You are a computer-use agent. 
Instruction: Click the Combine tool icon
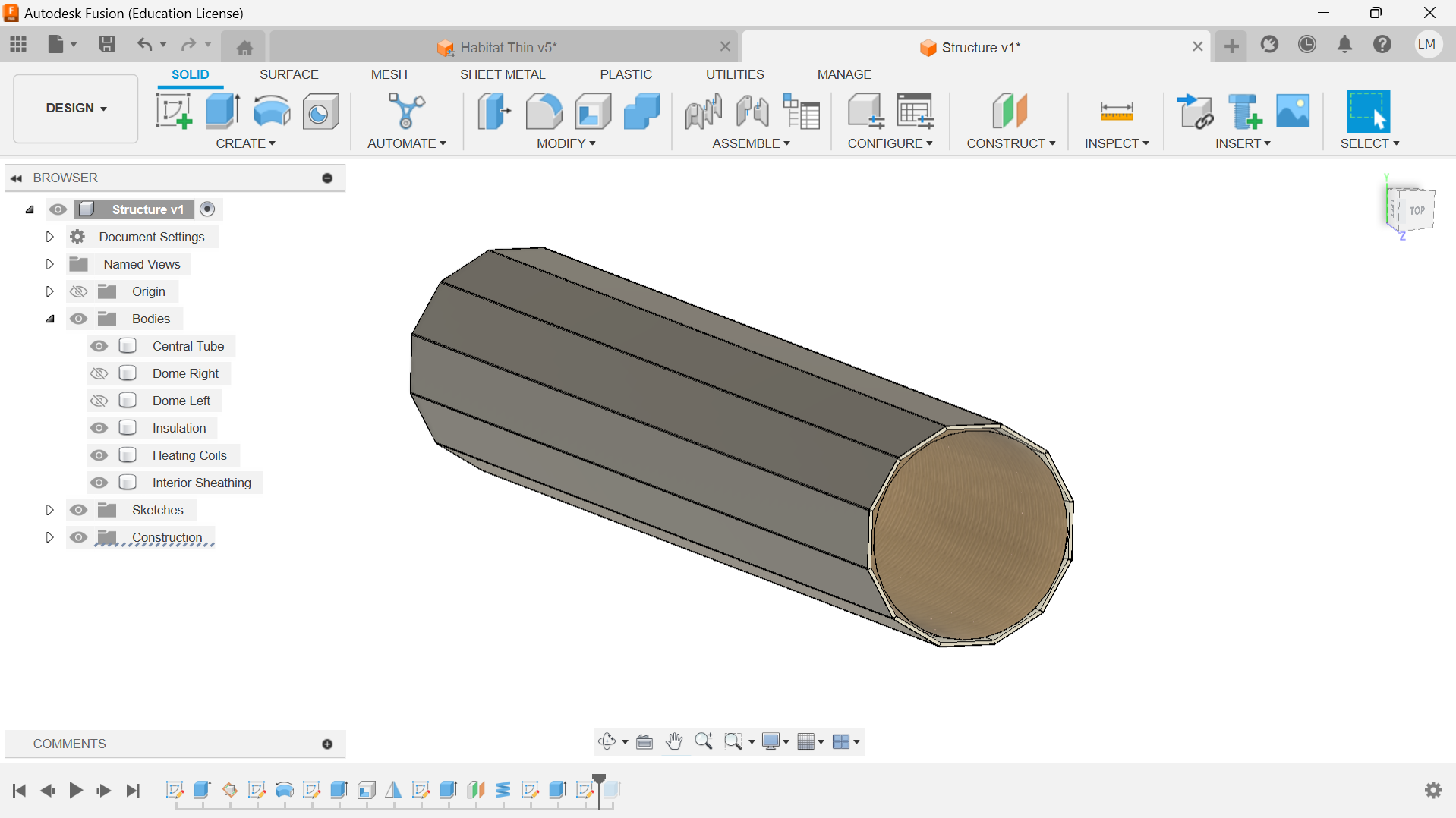[642, 112]
